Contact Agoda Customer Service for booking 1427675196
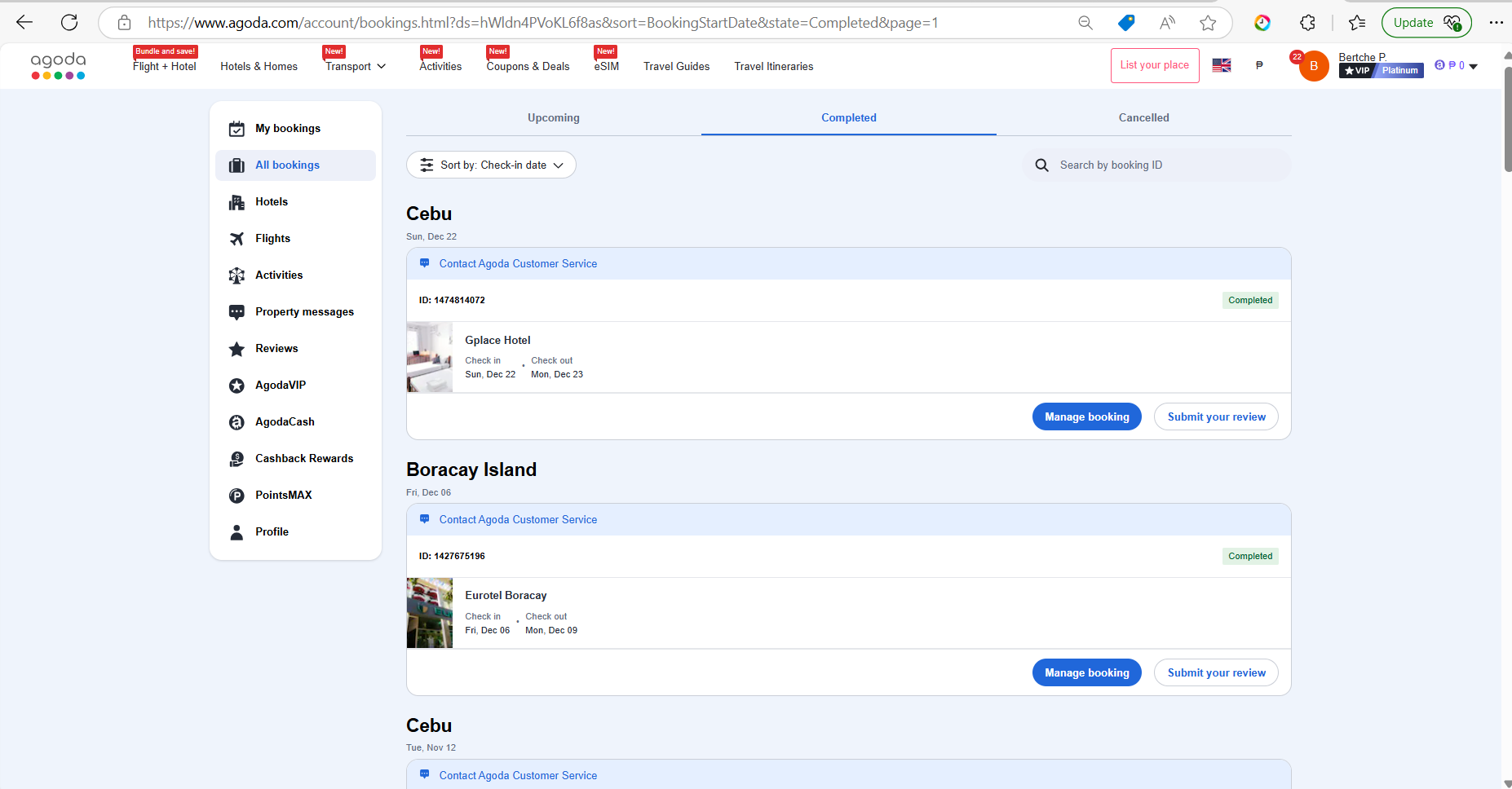Screen dimensions: 1512x789 518,519
